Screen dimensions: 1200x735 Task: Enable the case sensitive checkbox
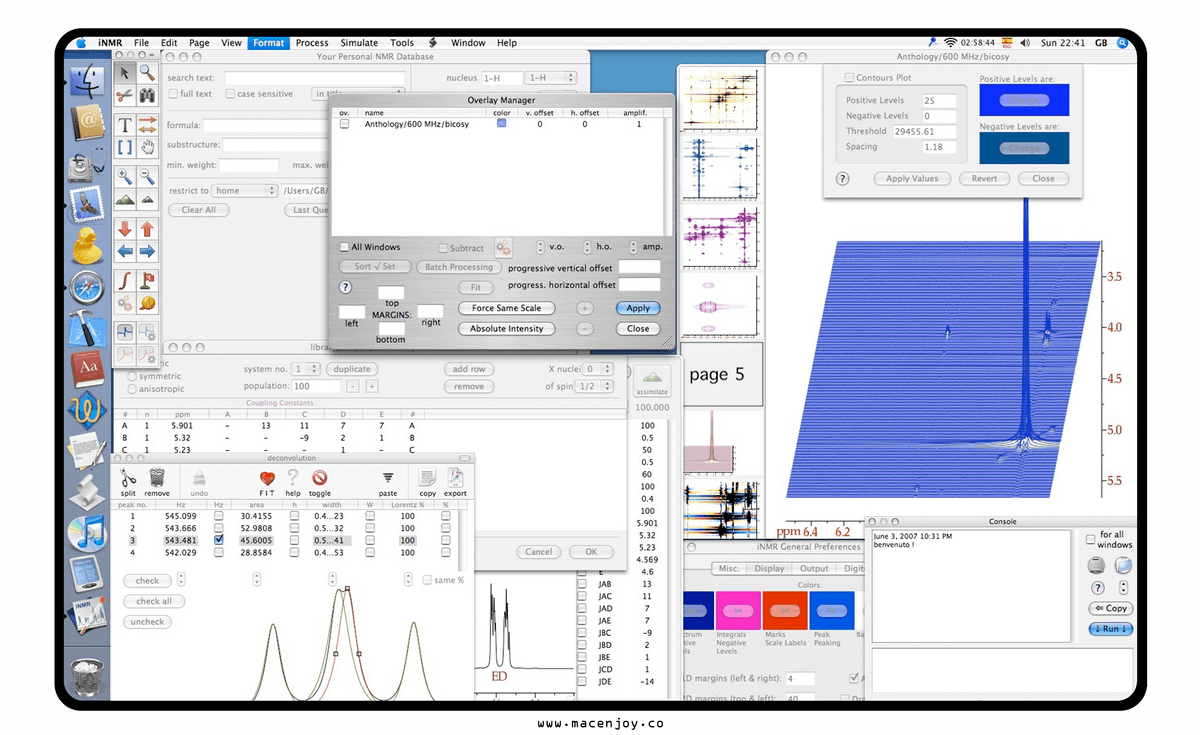pos(230,94)
